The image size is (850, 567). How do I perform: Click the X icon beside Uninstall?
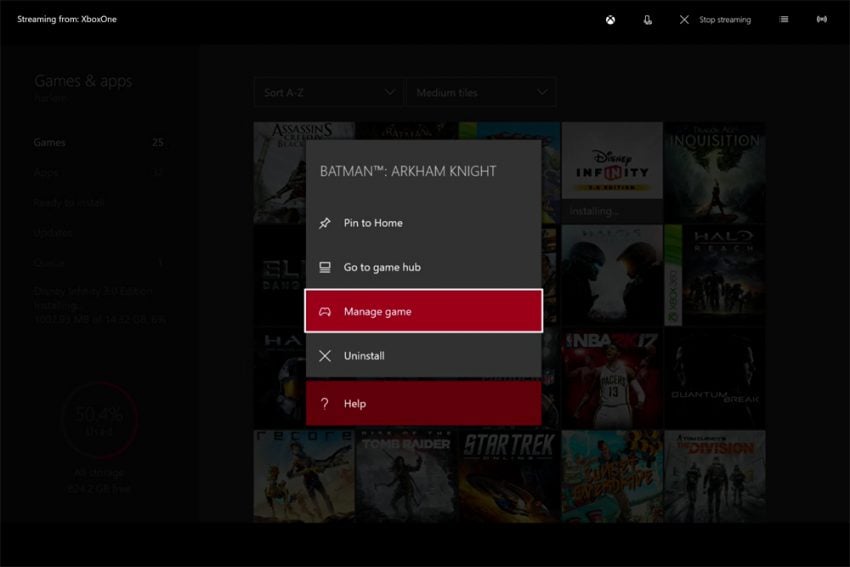coord(325,356)
